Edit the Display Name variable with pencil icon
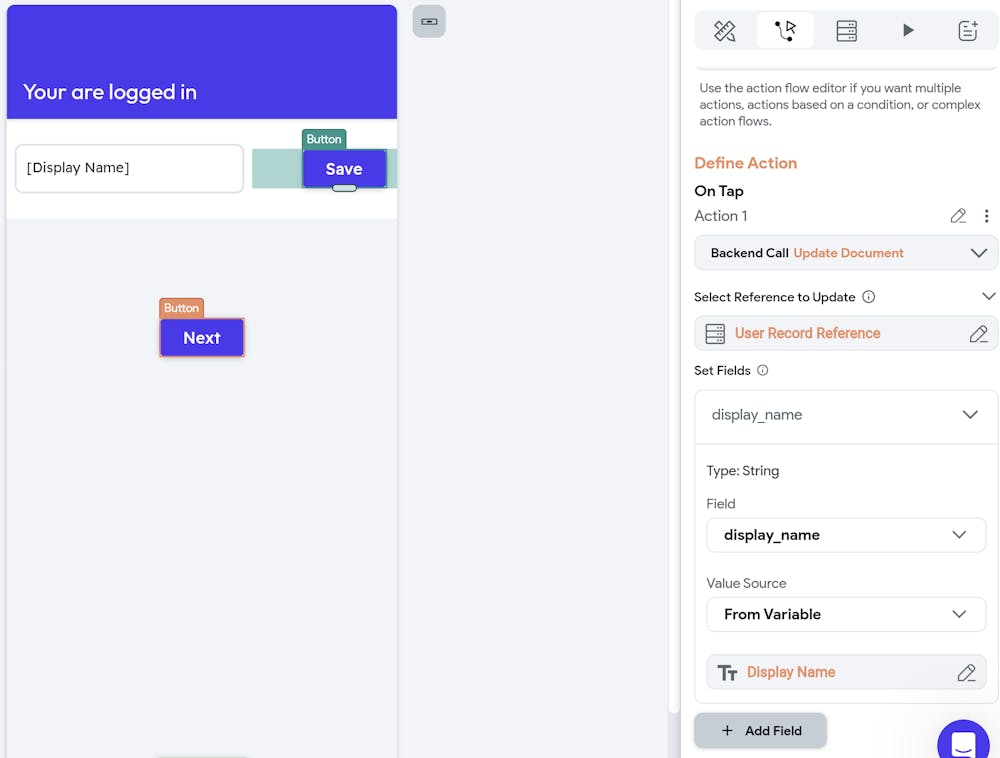The image size is (1000, 758). tap(965, 672)
